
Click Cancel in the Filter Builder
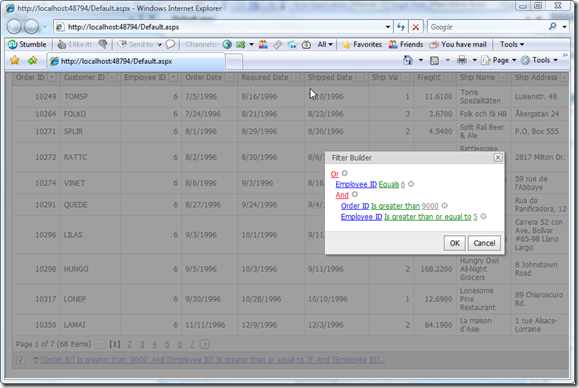(x=484, y=243)
